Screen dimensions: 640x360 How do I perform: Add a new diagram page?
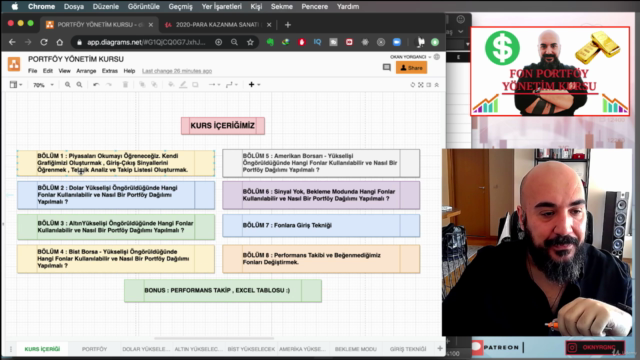pos(440,349)
